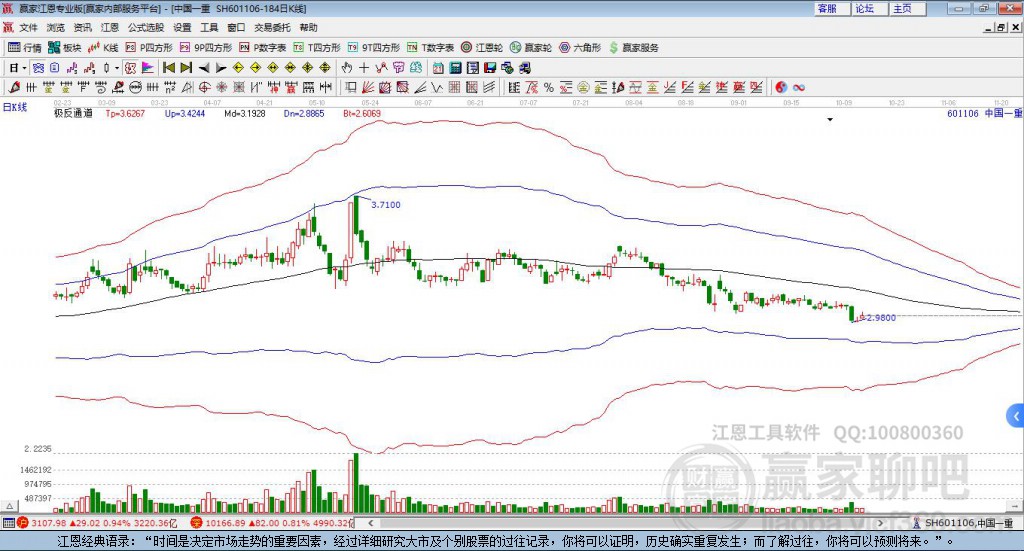Switch to the K线 chart view
This screenshot has width=1024, height=551.
click(103, 48)
